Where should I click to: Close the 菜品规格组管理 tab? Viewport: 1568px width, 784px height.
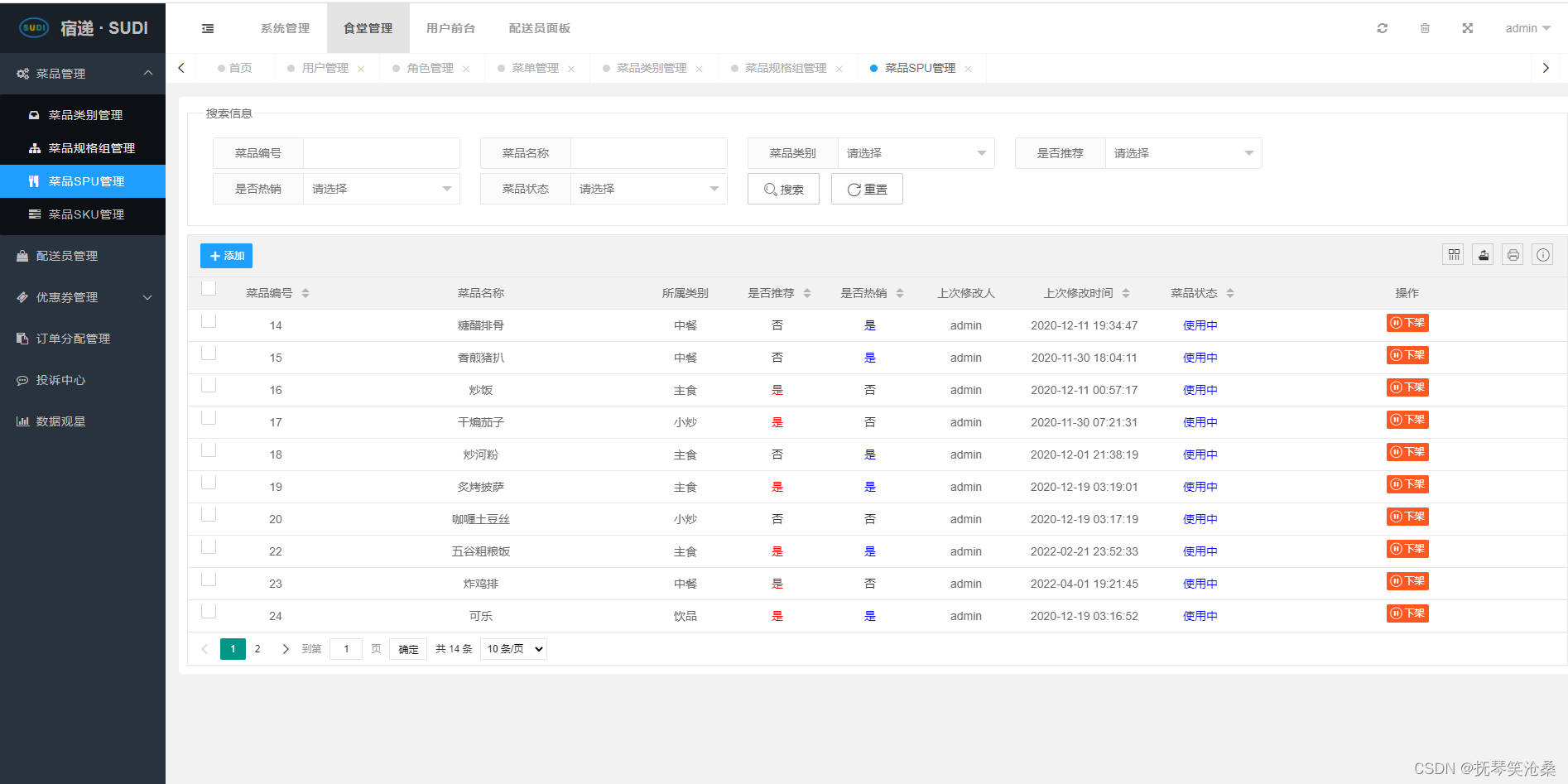pos(839,69)
